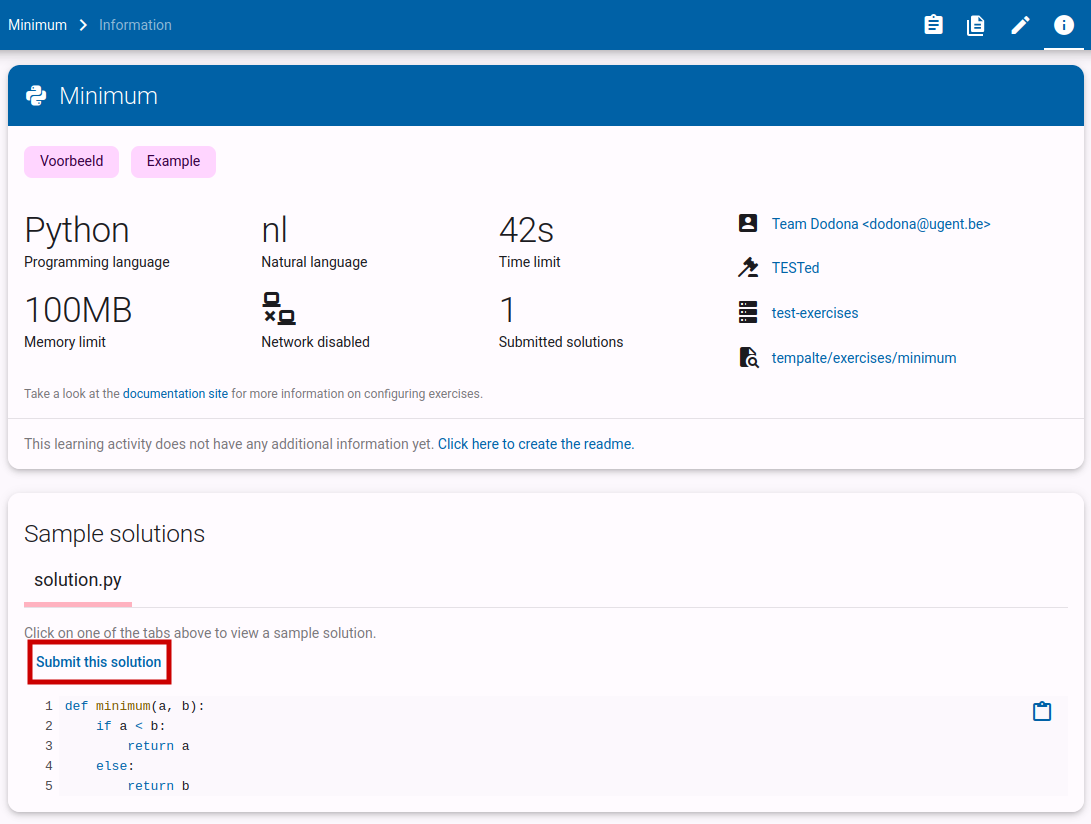
Task: Click the Minimum card title text
Action: coord(109,96)
